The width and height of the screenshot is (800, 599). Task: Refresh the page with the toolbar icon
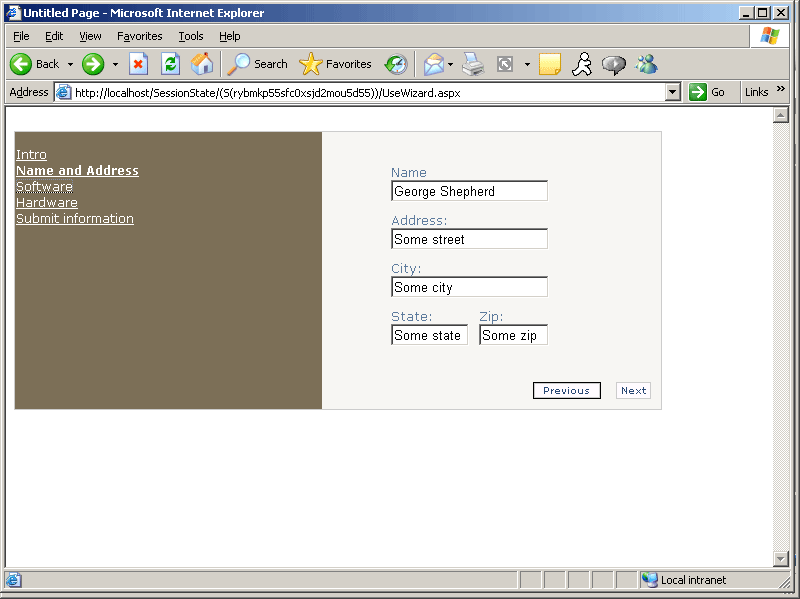click(170, 64)
